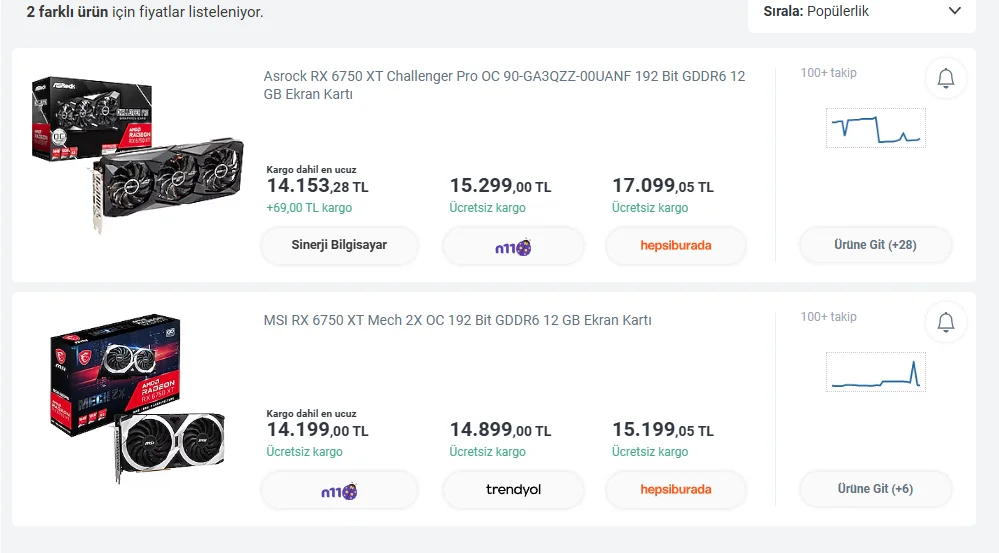Click the sort dropdown chevron arrow
The height and width of the screenshot is (553, 999).
coord(953,12)
